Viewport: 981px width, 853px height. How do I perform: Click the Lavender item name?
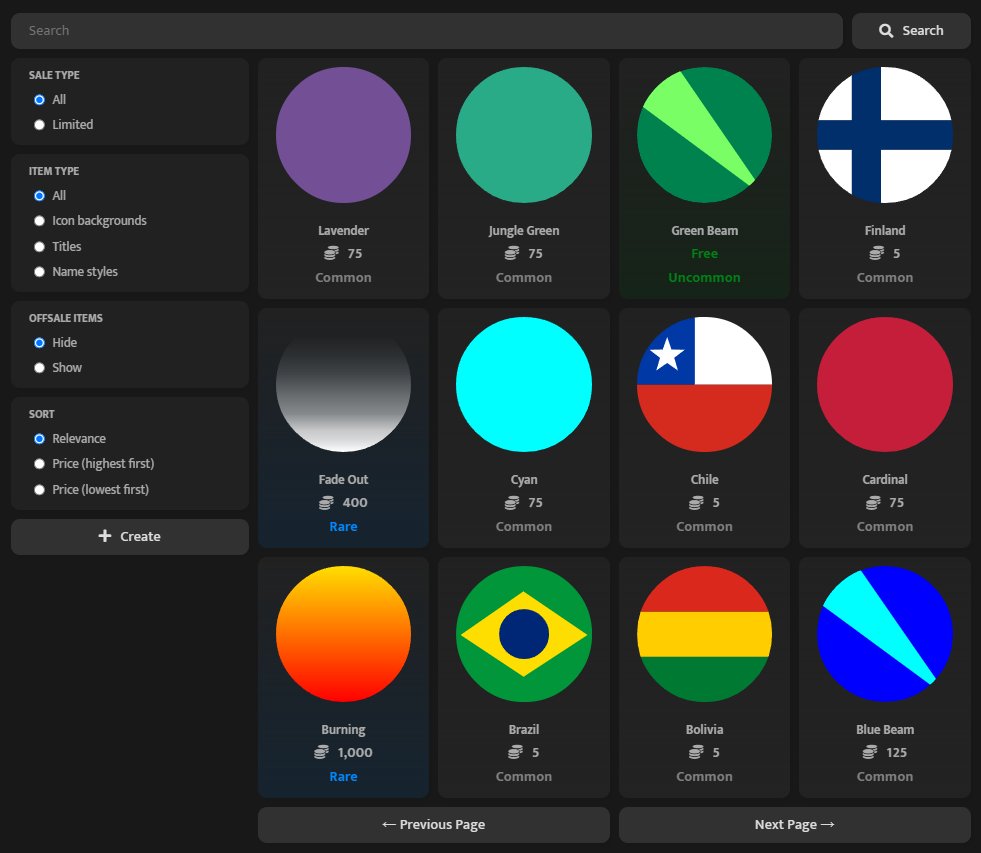(x=343, y=230)
